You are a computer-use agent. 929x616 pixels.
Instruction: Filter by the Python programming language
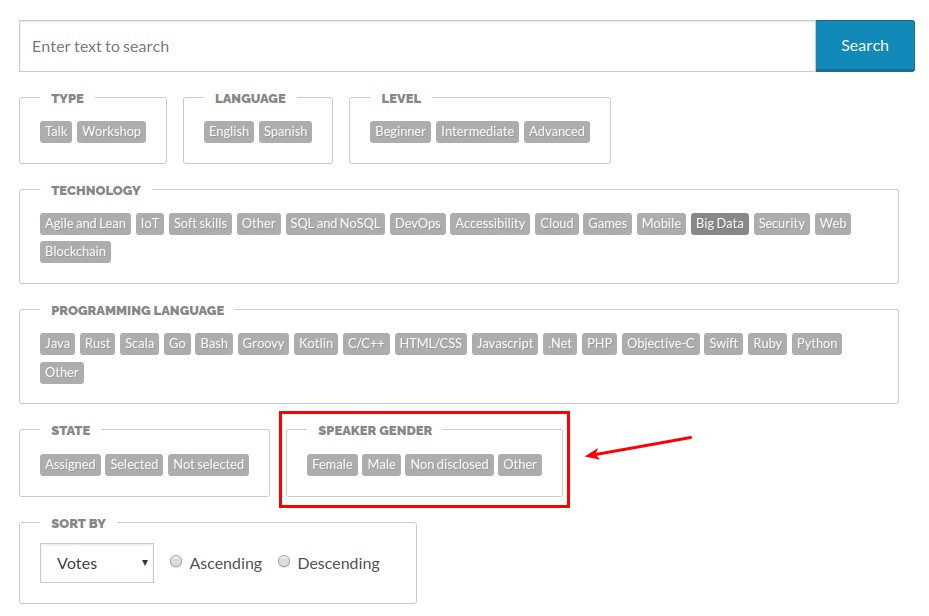817,343
